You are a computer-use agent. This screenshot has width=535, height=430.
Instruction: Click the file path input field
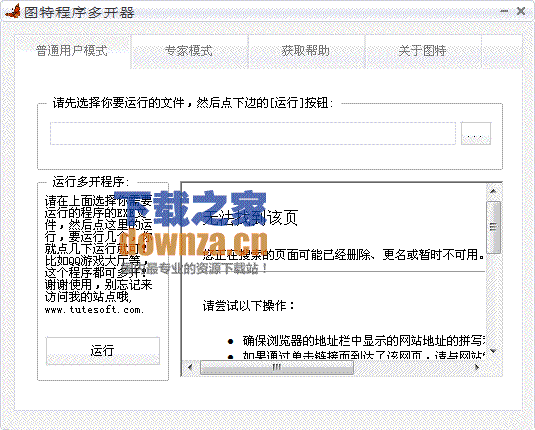coord(253,133)
